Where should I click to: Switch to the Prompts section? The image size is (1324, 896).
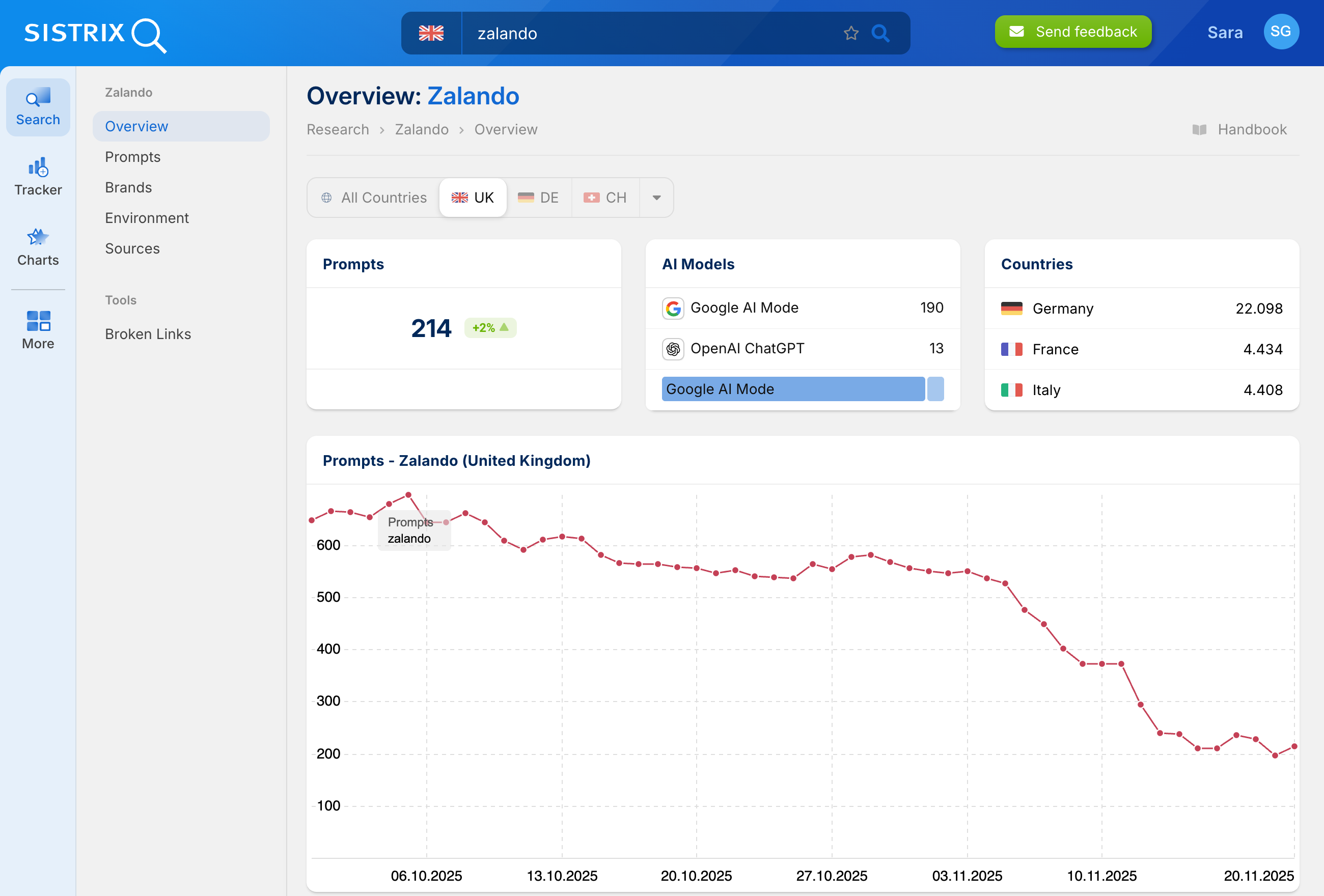[133, 156]
